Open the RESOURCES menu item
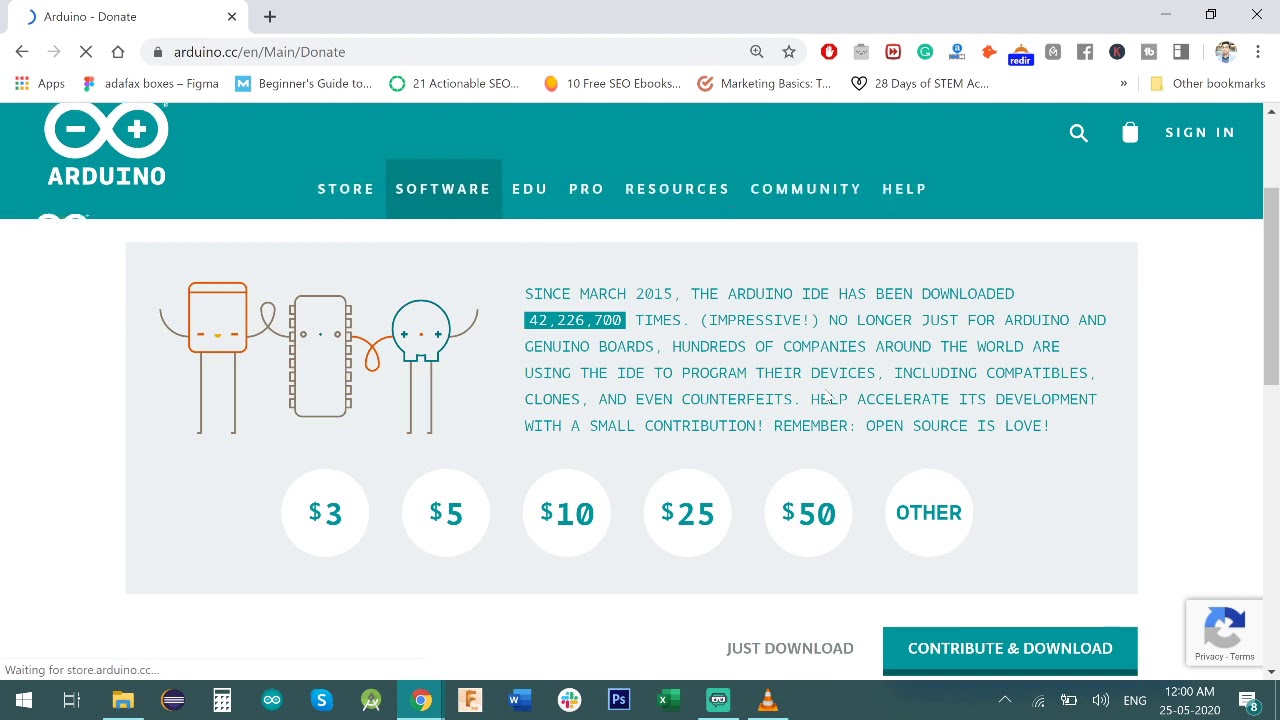 pyautogui.click(x=677, y=189)
